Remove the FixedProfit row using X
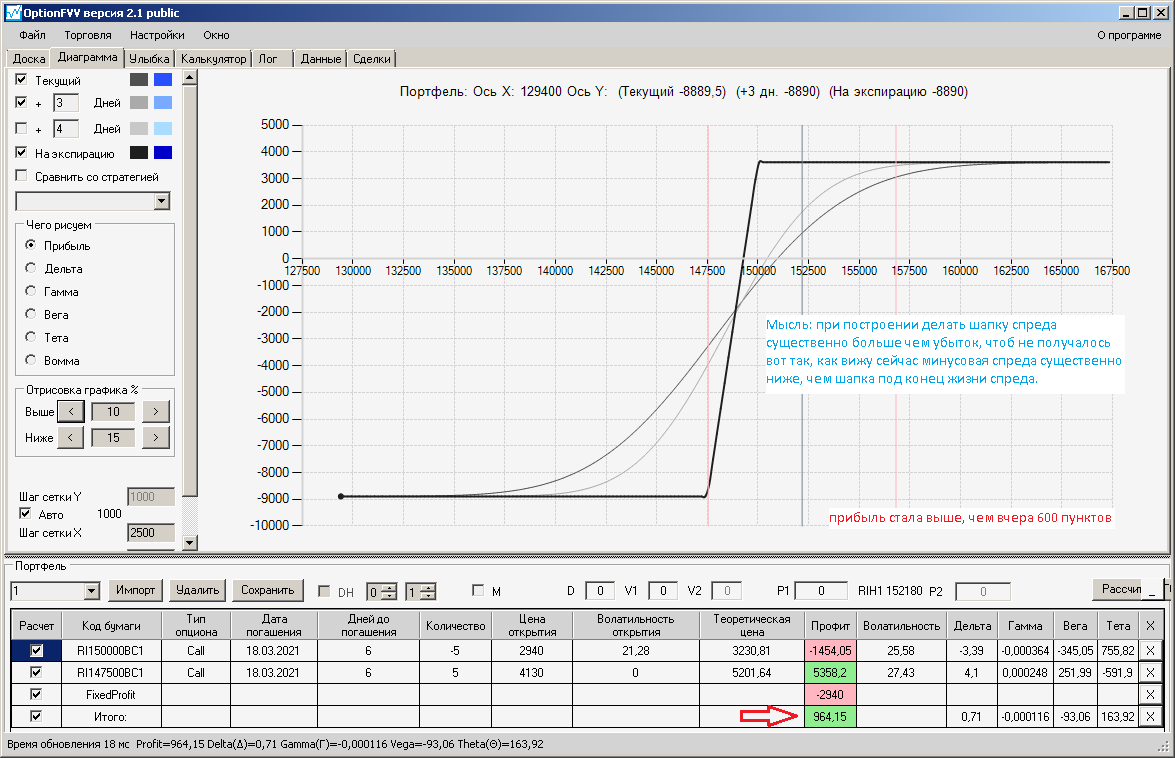Image resolution: width=1175 pixels, height=758 pixels. [1150, 695]
